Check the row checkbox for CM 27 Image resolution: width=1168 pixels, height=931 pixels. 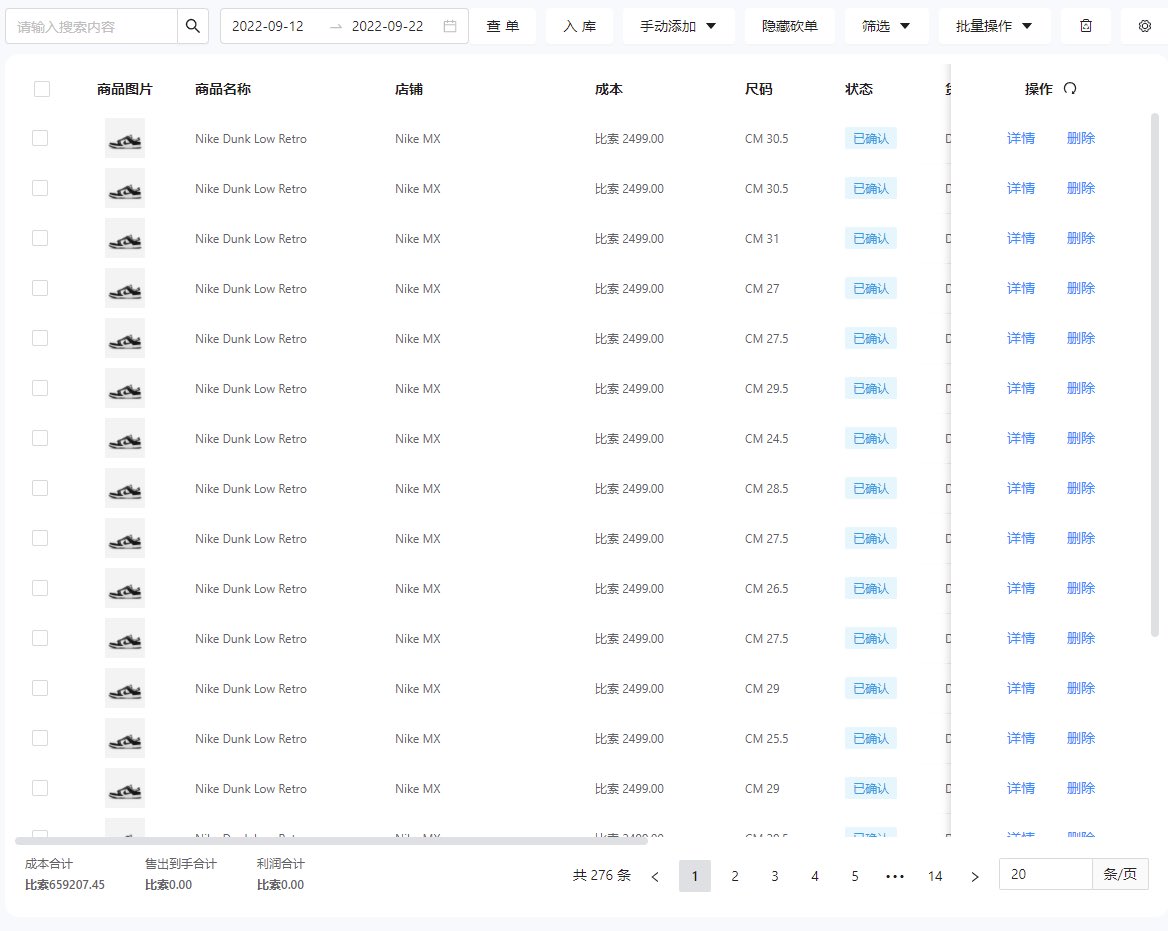point(40,288)
